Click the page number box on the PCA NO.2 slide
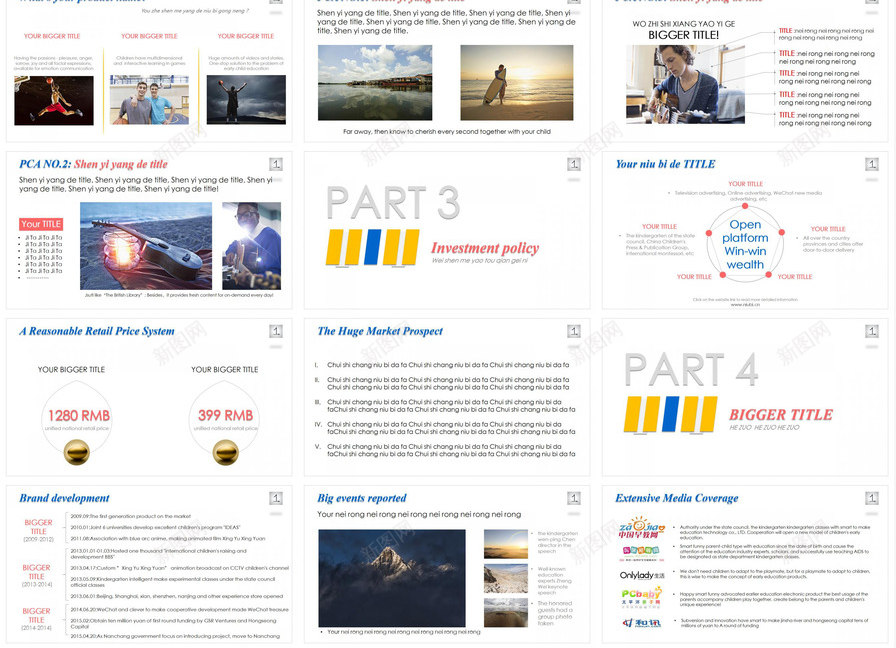The image size is (896, 648). 275,165
